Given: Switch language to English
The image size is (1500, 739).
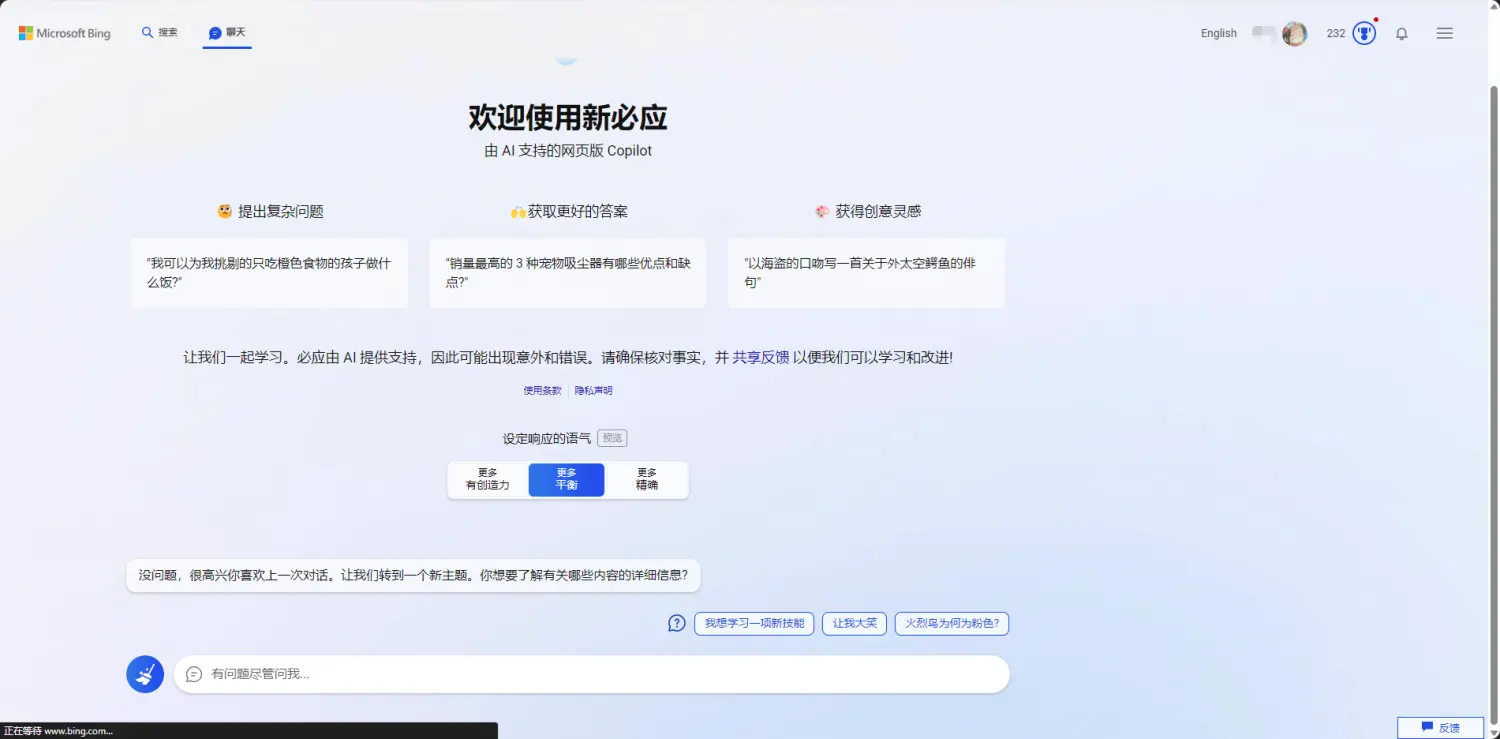Looking at the screenshot, I should coord(1218,33).
